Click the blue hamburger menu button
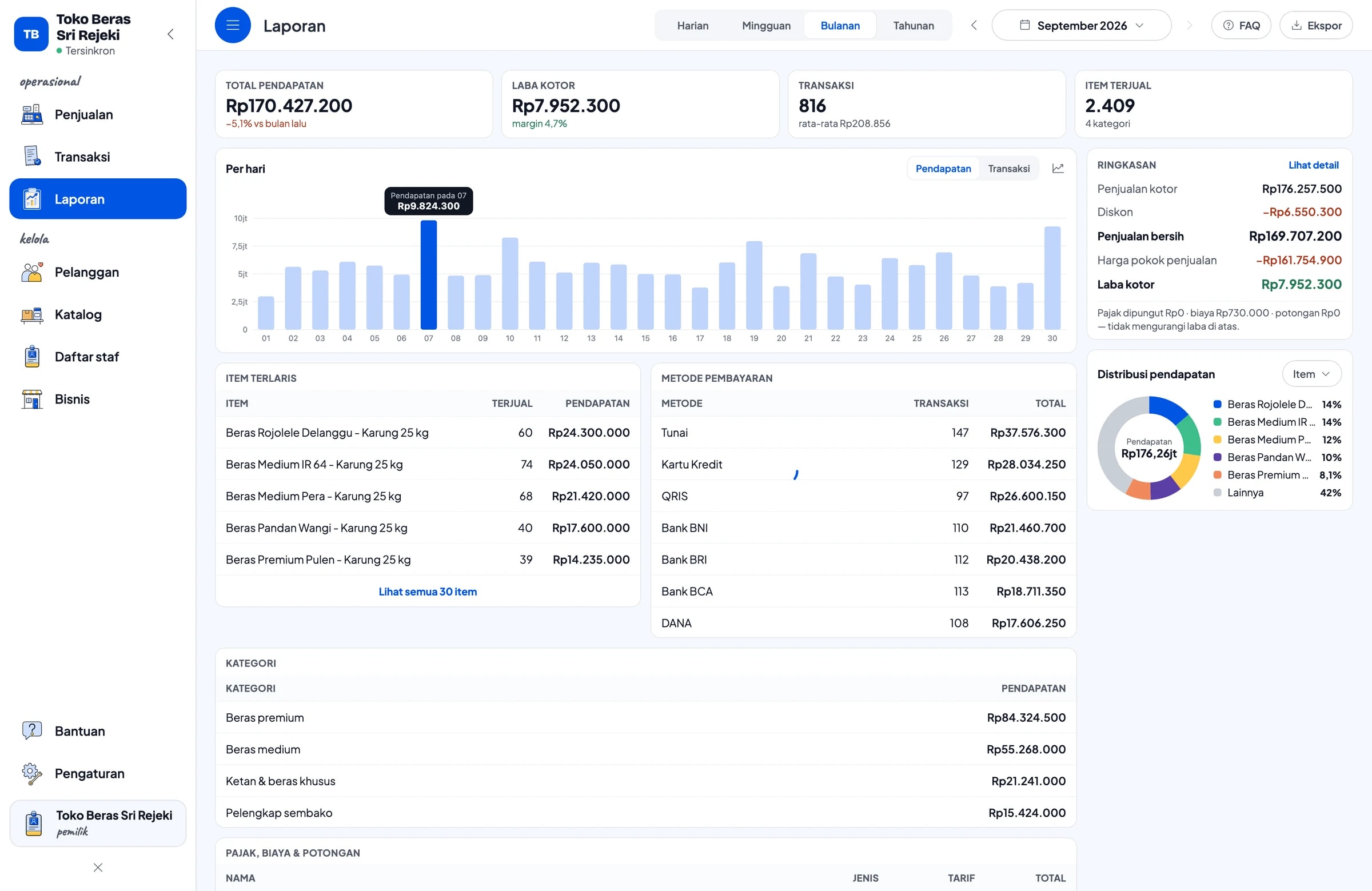Viewport: 1372px width, 891px height. pyautogui.click(x=233, y=25)
